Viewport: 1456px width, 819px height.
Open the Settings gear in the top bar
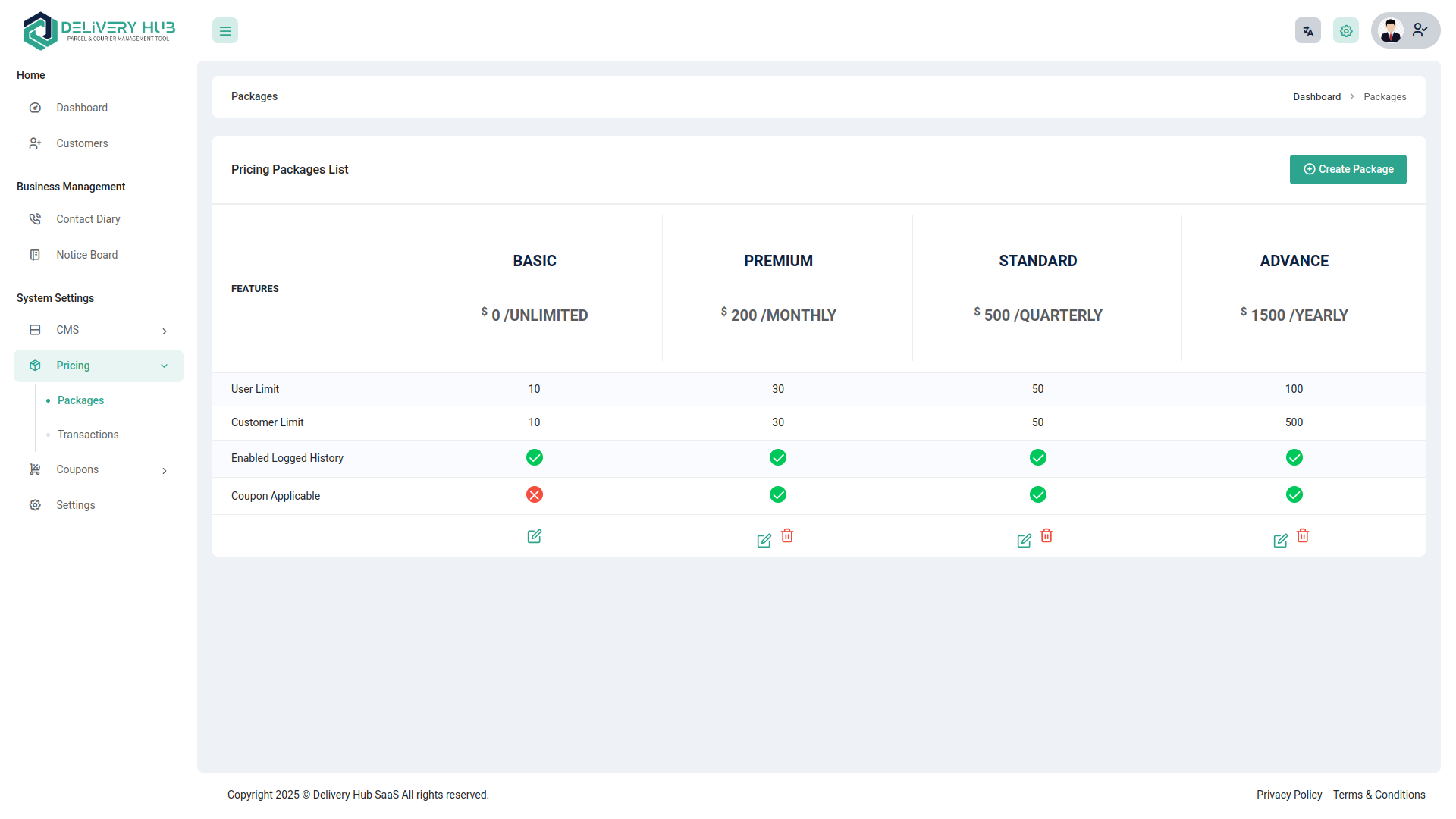pos(1346,30)
